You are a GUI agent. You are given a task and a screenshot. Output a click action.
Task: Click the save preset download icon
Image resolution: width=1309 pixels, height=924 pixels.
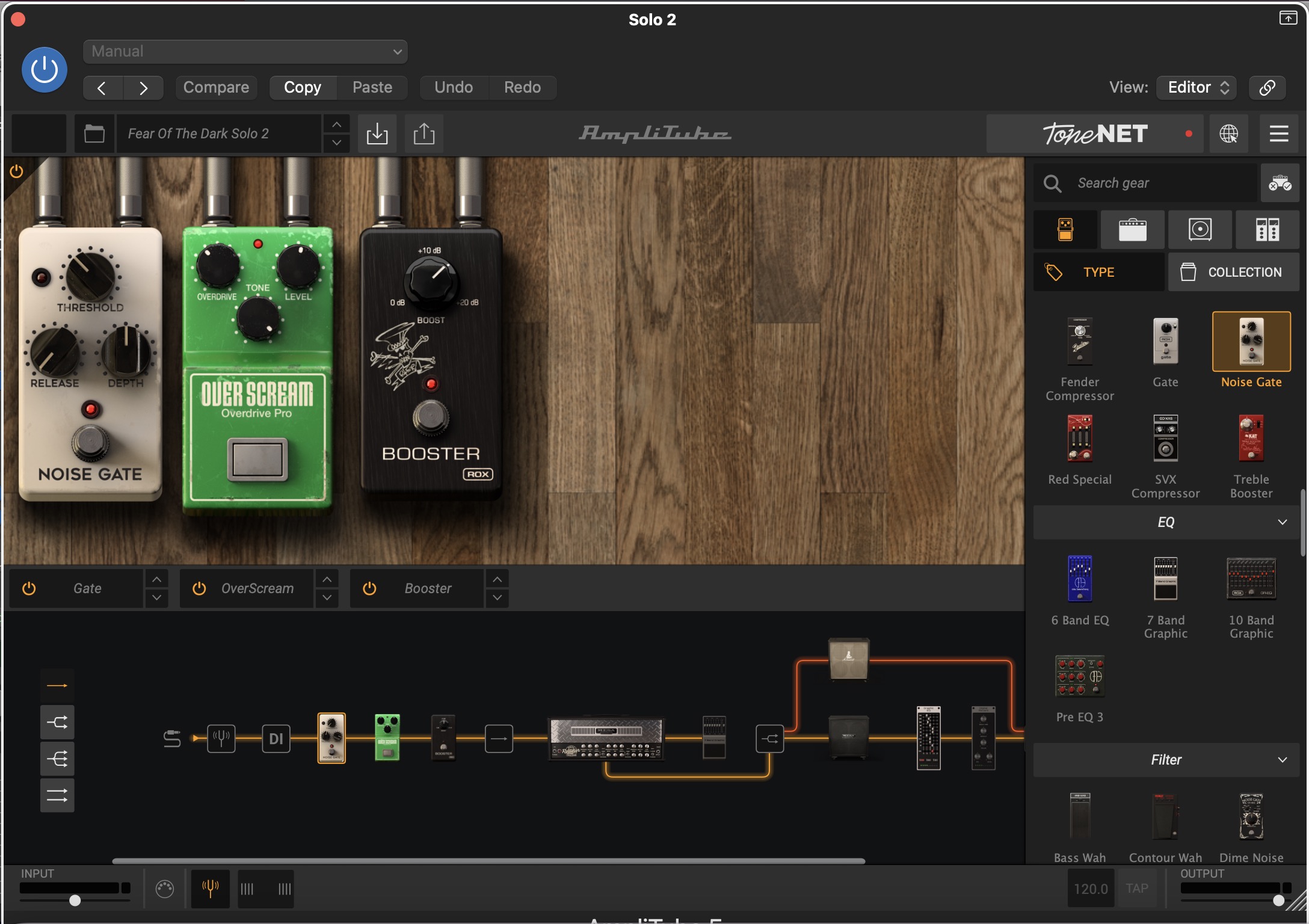coord(377,134)
